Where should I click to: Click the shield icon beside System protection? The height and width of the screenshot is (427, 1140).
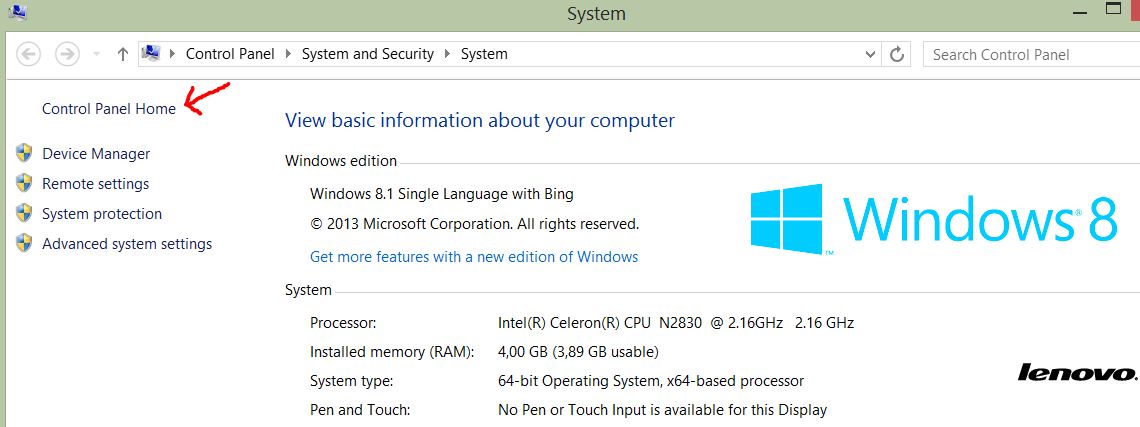25,213
